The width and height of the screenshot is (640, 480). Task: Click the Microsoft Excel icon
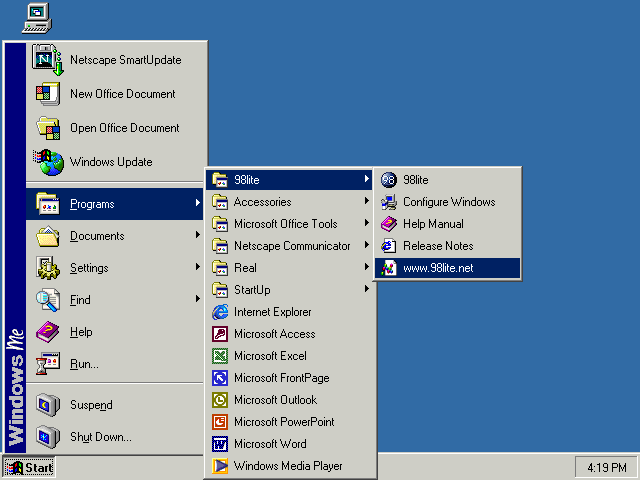(220, 356)
